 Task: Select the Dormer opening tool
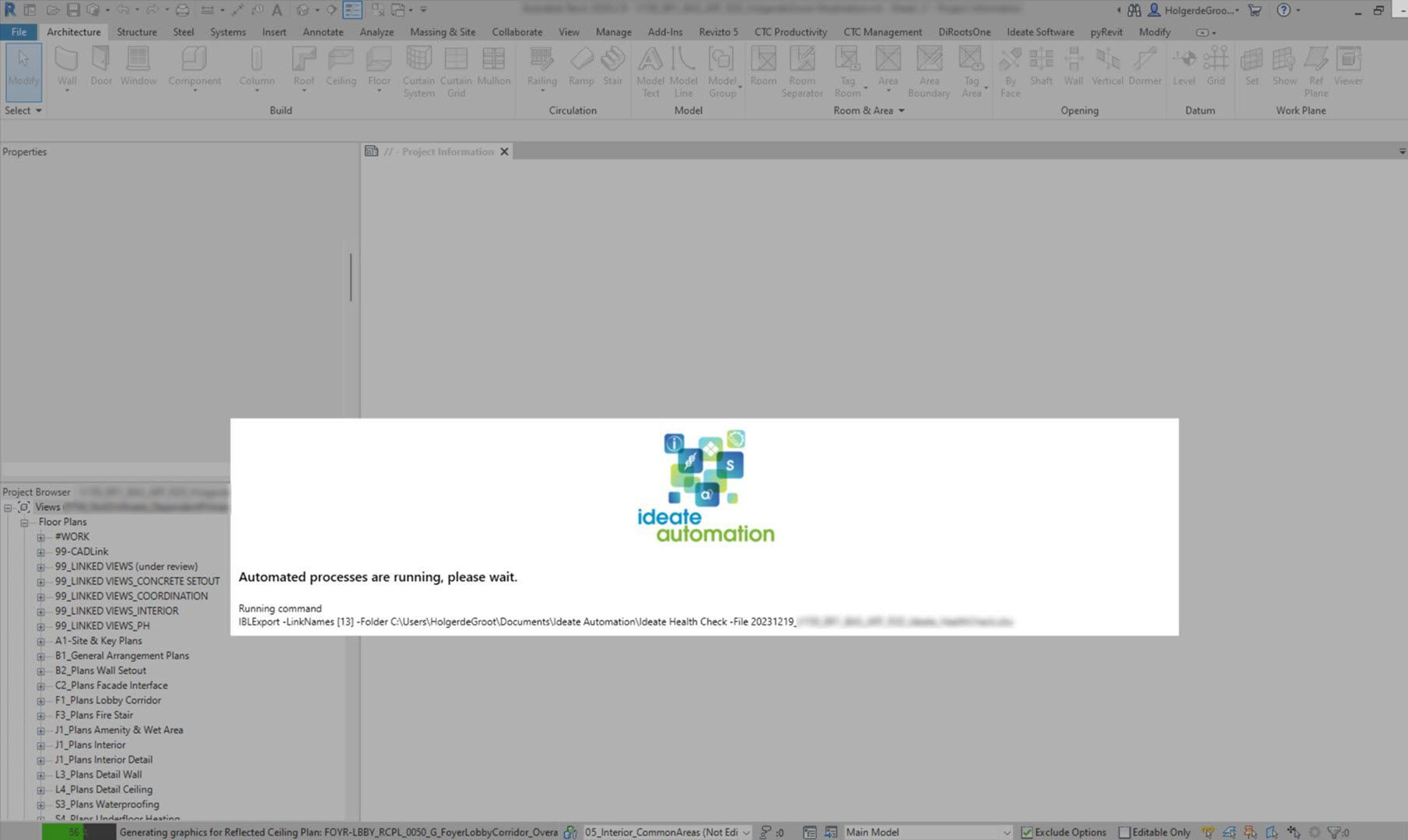[x=1144, y=66]
